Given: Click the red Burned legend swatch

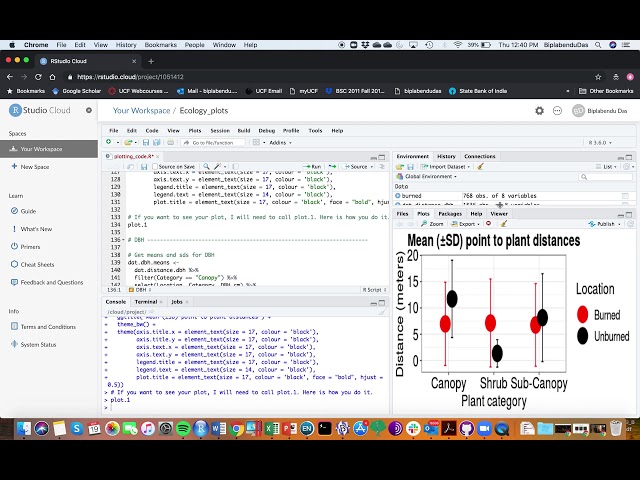Looking at the screenshot, I should click(582, 314).
